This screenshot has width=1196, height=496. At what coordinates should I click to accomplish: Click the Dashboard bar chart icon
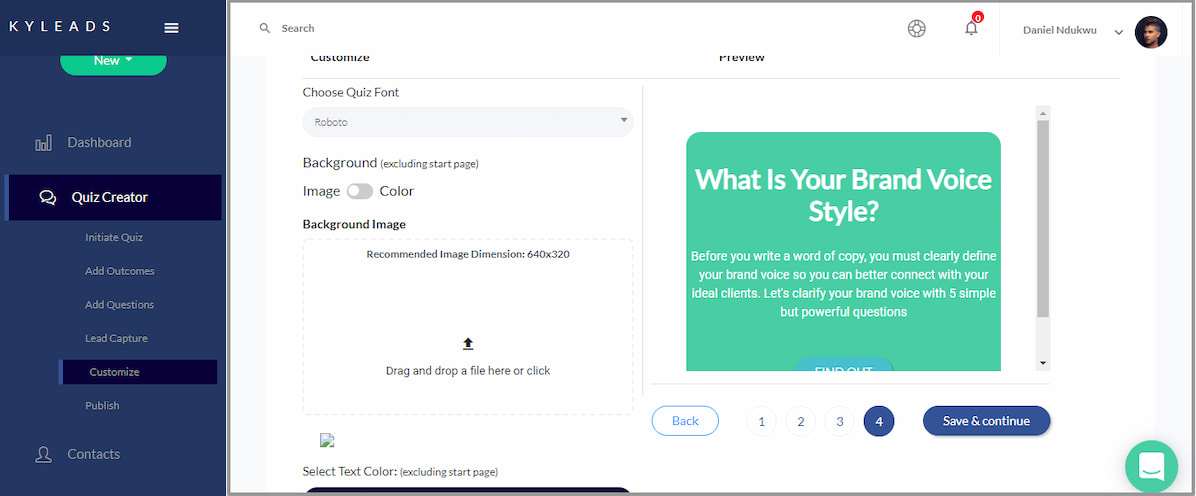[x=44, y=143]
